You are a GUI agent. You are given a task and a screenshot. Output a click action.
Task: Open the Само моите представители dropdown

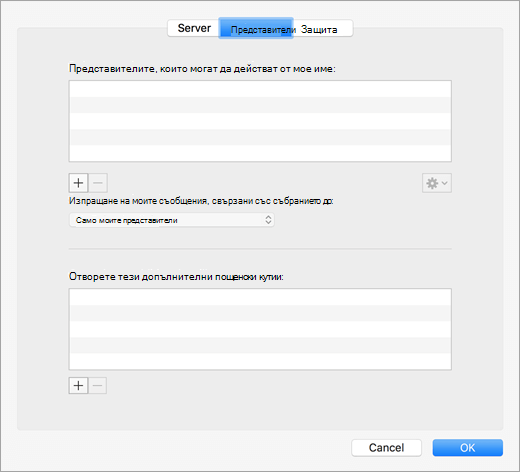172,220
